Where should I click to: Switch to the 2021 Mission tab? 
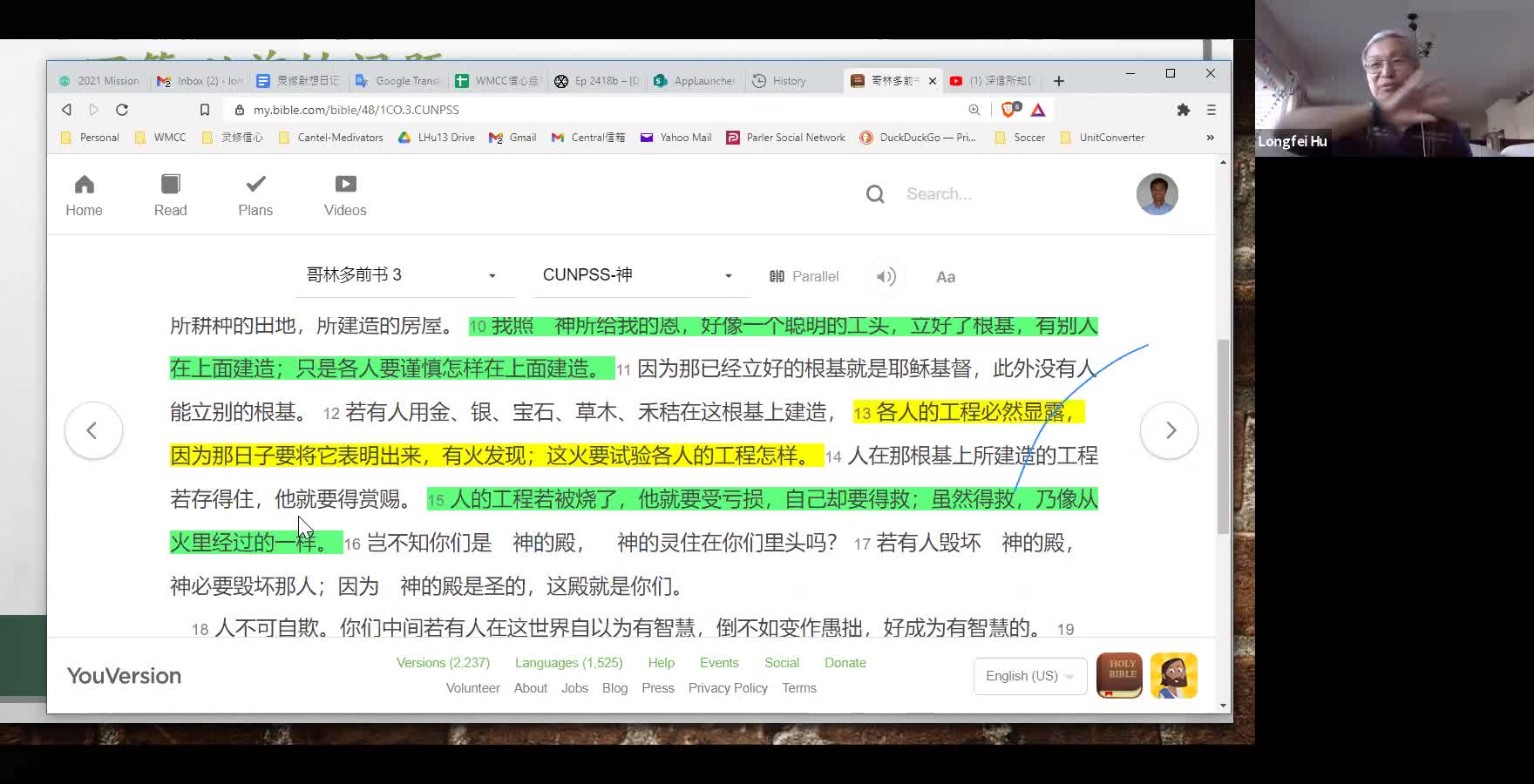[99, 81]
